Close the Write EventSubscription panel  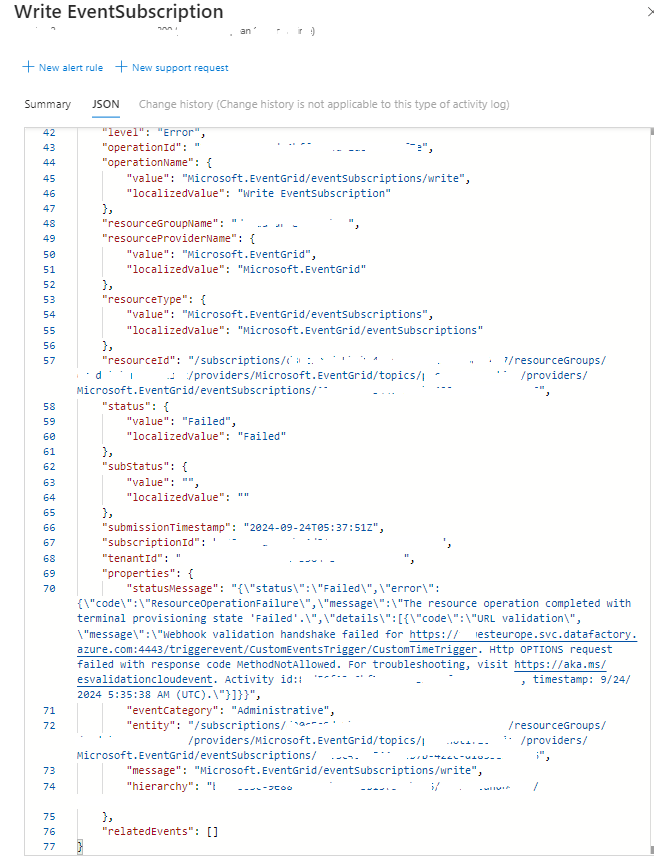point(650,12)
